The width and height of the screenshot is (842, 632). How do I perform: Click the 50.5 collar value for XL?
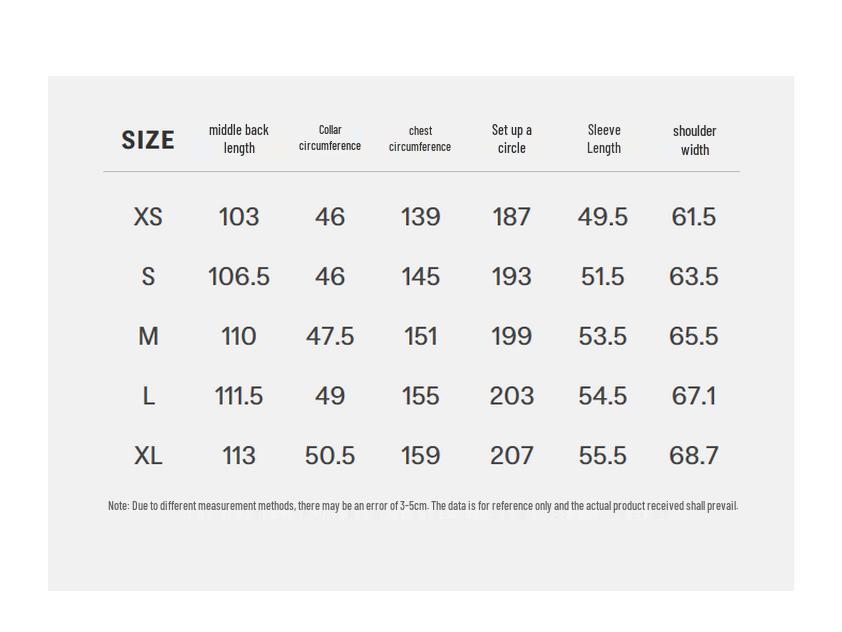click(x=330, y=456)
